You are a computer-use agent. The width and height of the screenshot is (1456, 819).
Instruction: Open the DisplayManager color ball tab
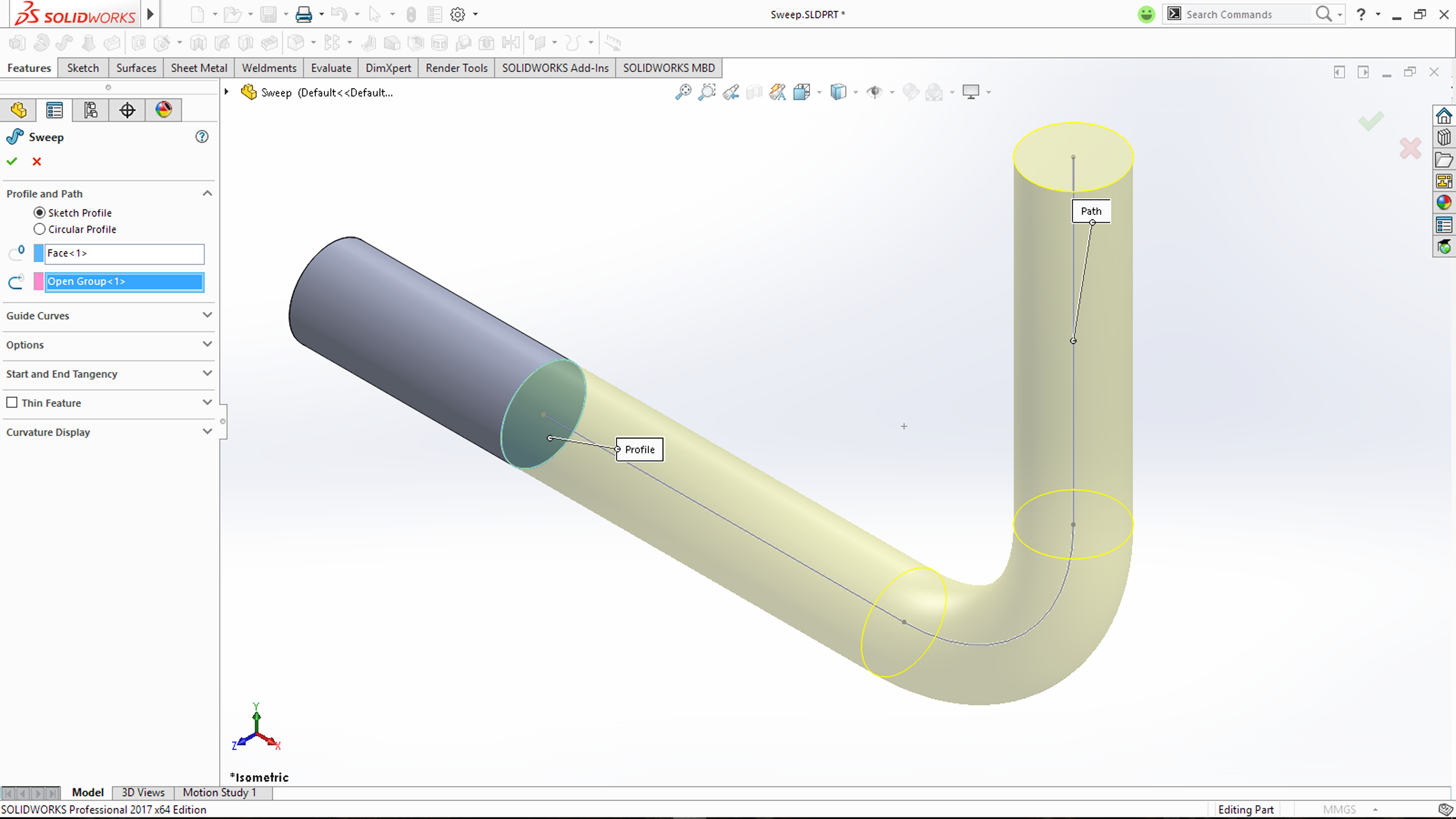point(163,110)
